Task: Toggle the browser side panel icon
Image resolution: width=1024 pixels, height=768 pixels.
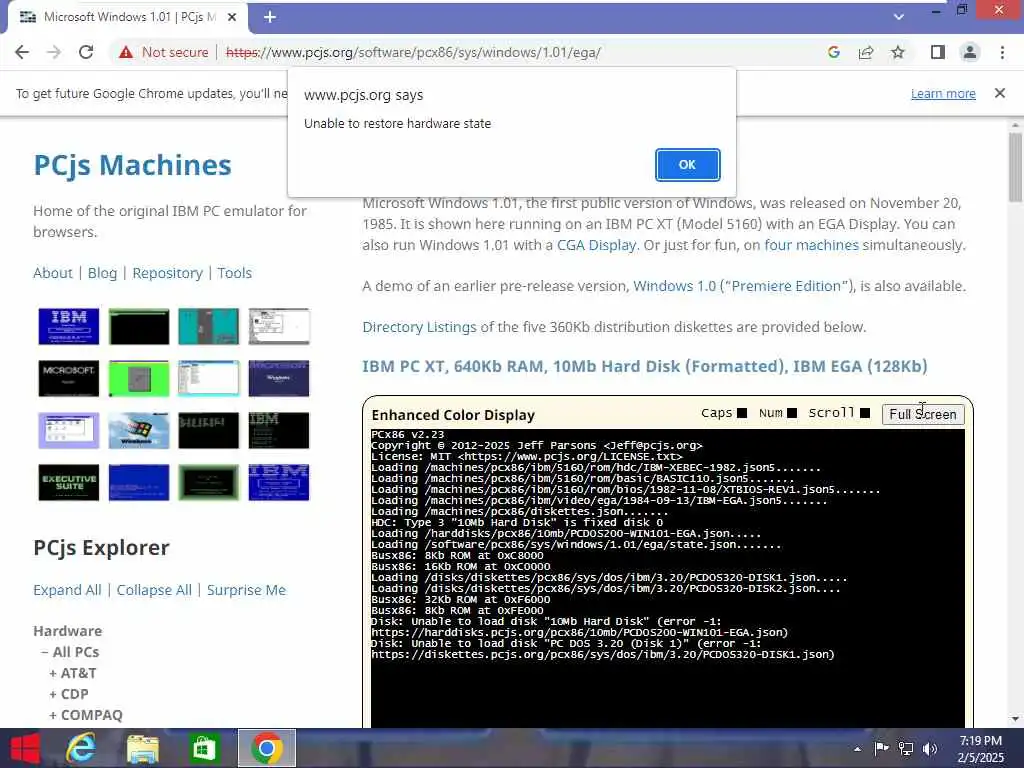Action: [x=938, y=52]
